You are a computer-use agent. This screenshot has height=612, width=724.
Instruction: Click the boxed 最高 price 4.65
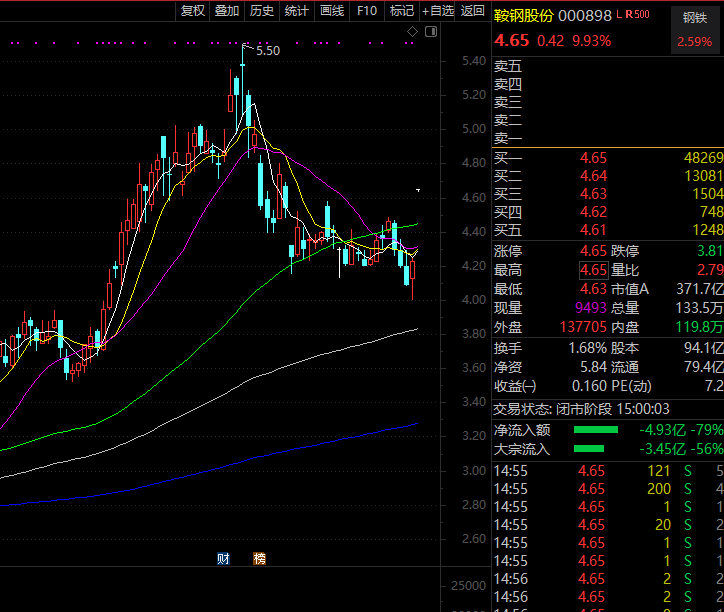(593, 270)
